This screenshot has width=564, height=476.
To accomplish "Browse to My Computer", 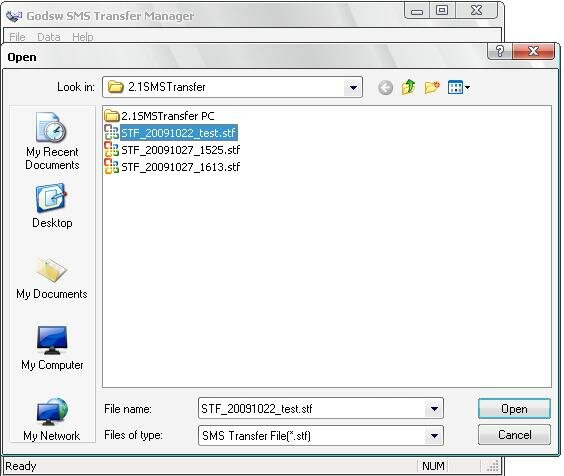I will [x=52, y=348].
